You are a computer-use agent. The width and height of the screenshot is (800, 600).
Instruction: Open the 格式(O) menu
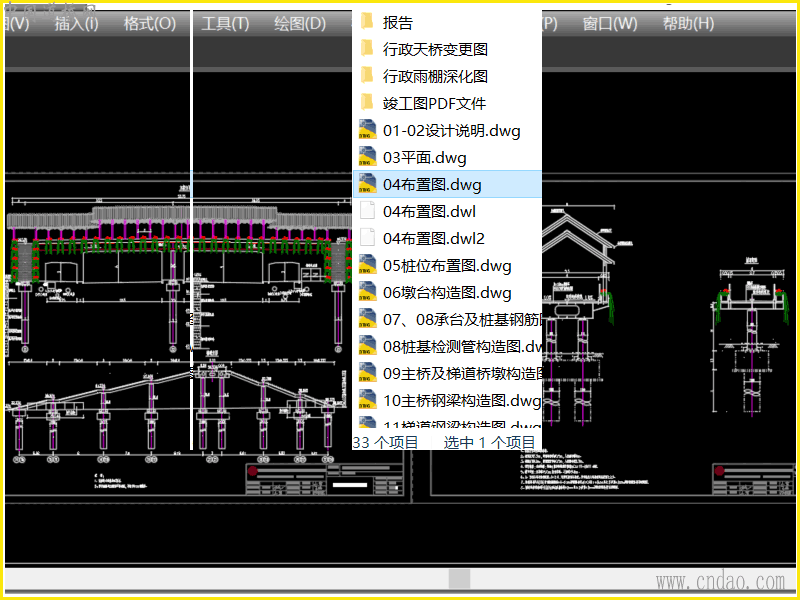149,23
